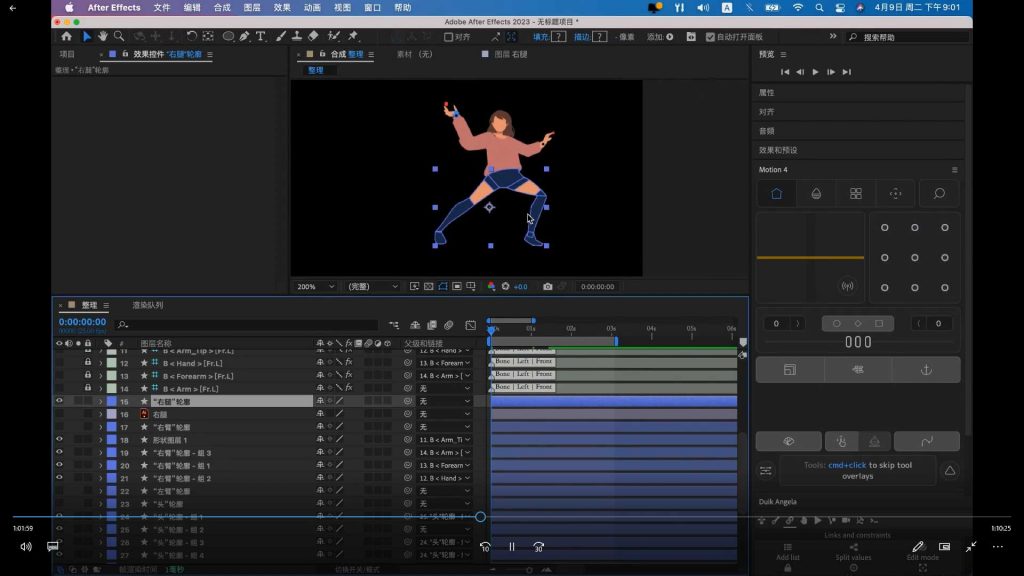Enable the 对齐 snapping checkbox

449,37
